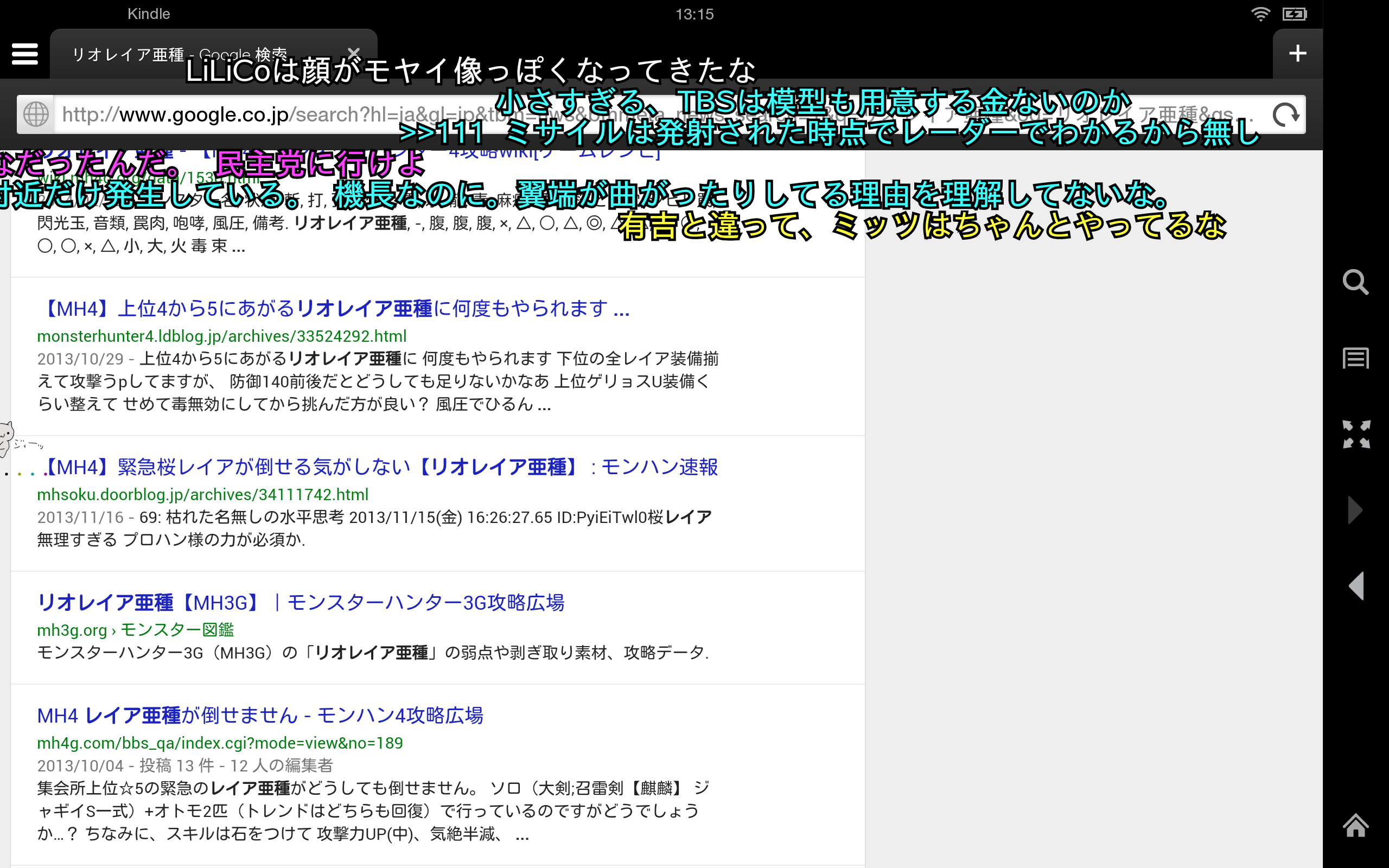1389x868 pixels.
Task: Click the 2013/10/04 - 投稿 13 件 line
Action: point(185,766)
